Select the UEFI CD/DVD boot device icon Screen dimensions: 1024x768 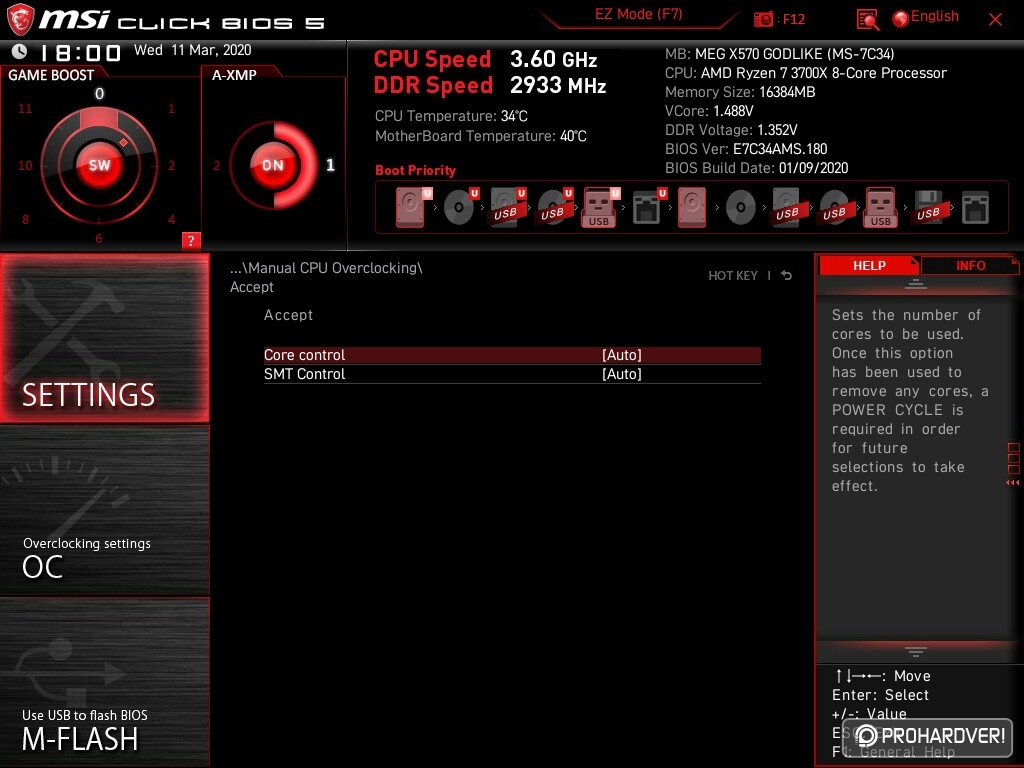[460, 207]
